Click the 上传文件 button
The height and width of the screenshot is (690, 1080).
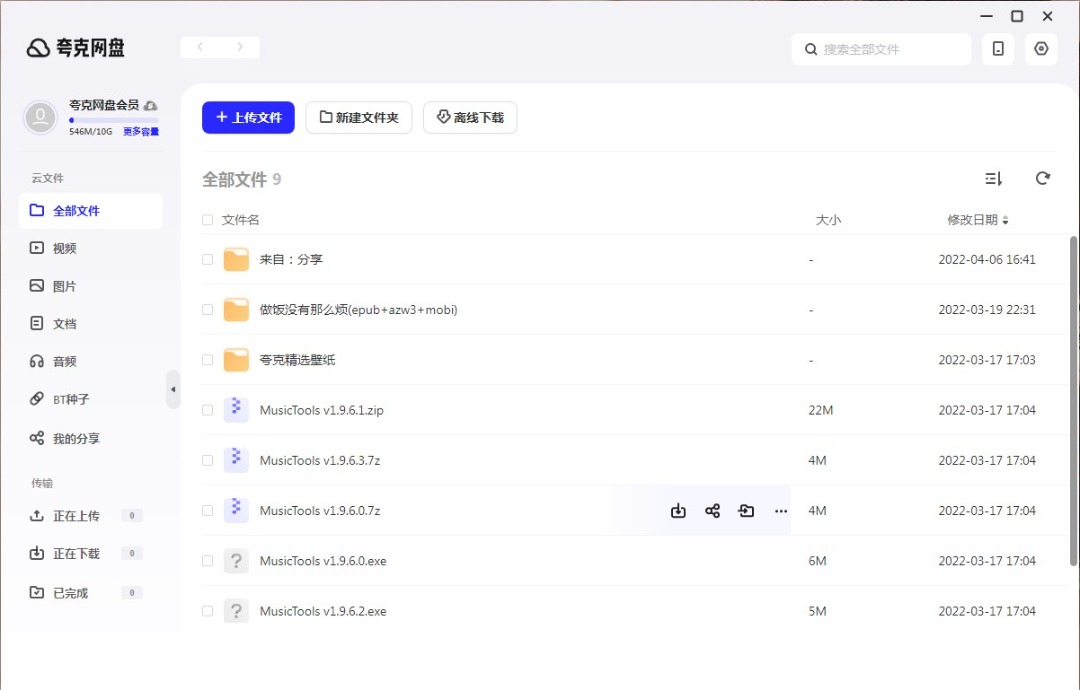point(248,117)
